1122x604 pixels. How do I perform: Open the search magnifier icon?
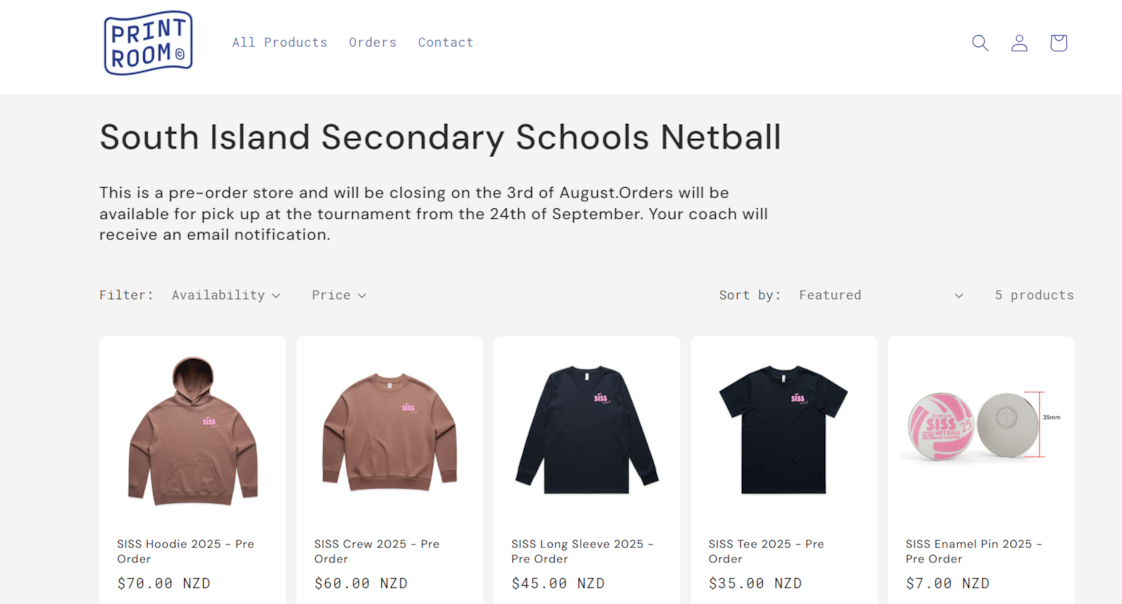[980, 43]
